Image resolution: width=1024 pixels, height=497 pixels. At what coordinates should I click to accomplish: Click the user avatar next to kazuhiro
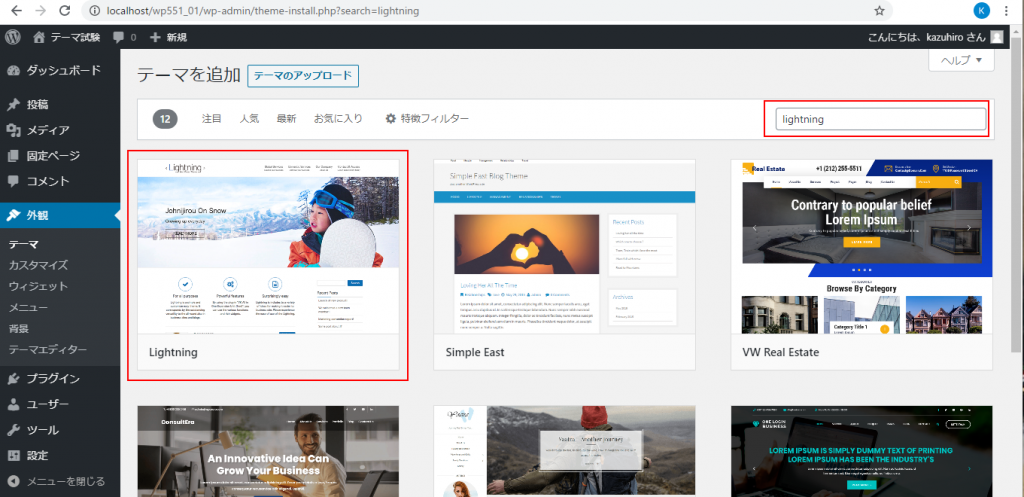tap(996, 37)
